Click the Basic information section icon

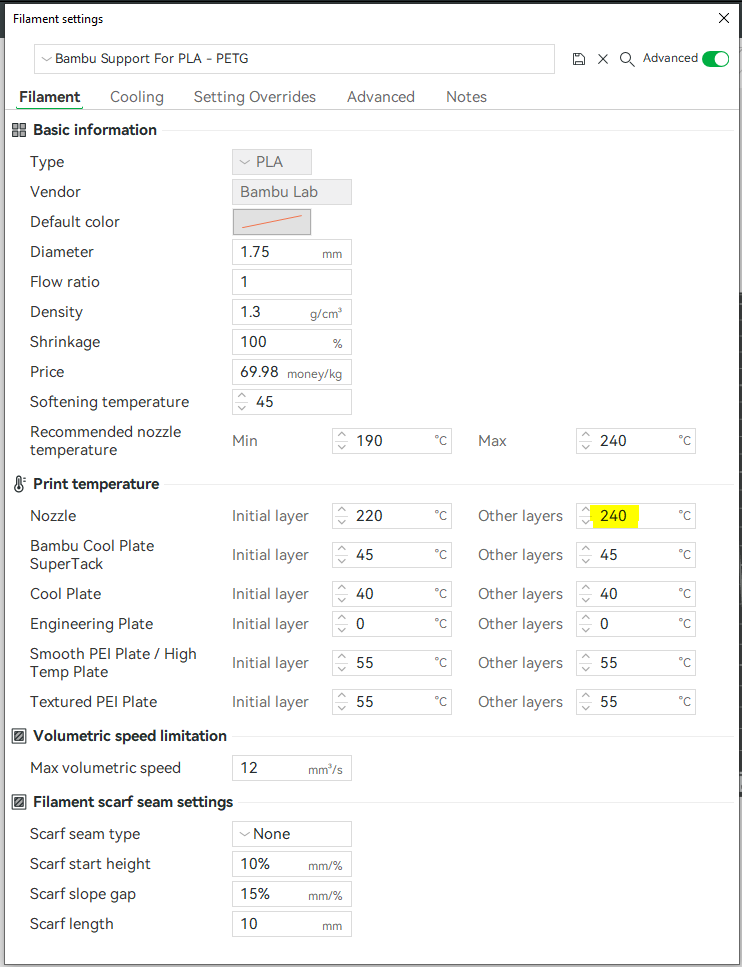pos(19,130)
